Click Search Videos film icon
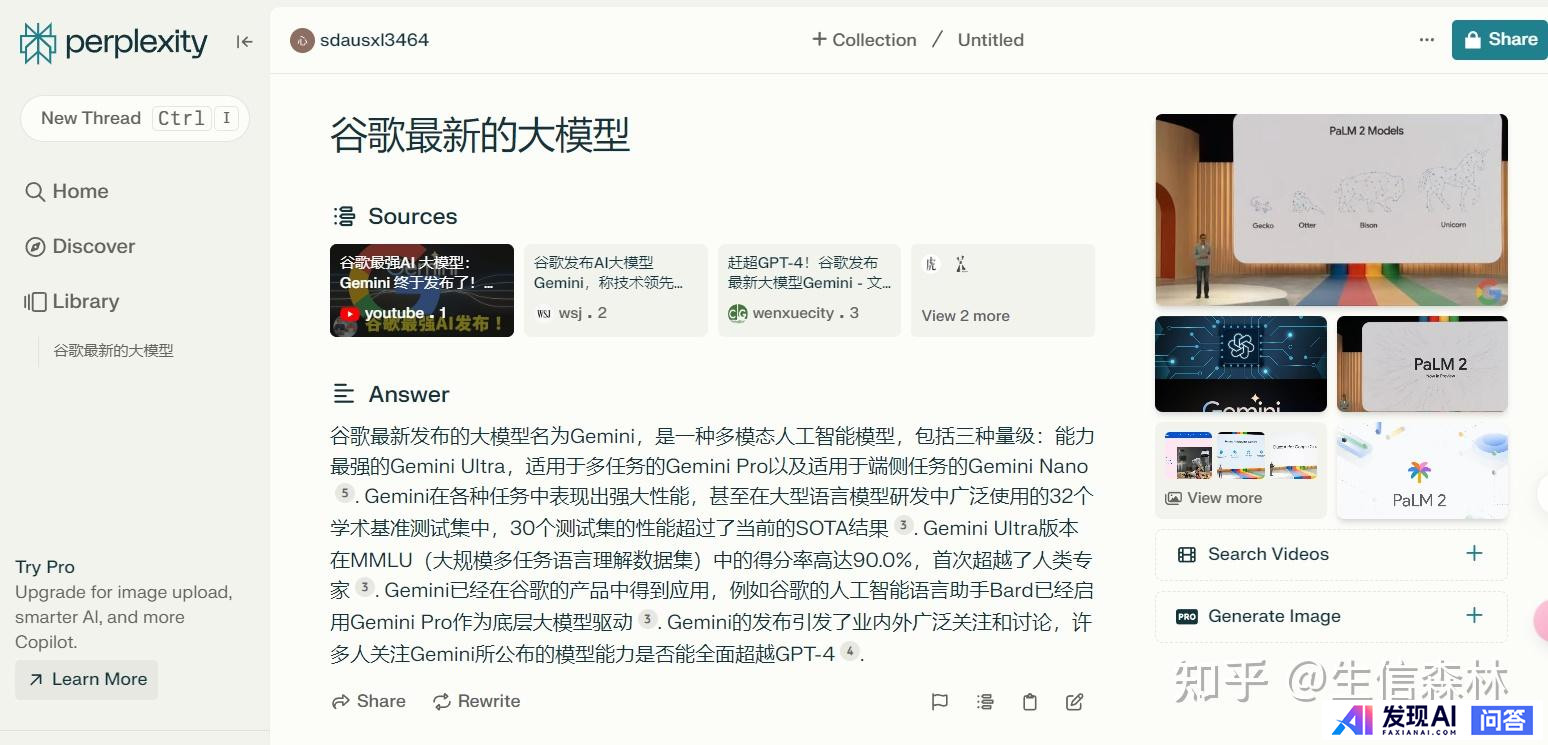This screenshot has width=1548, height=745. (x=1187, y=554)
